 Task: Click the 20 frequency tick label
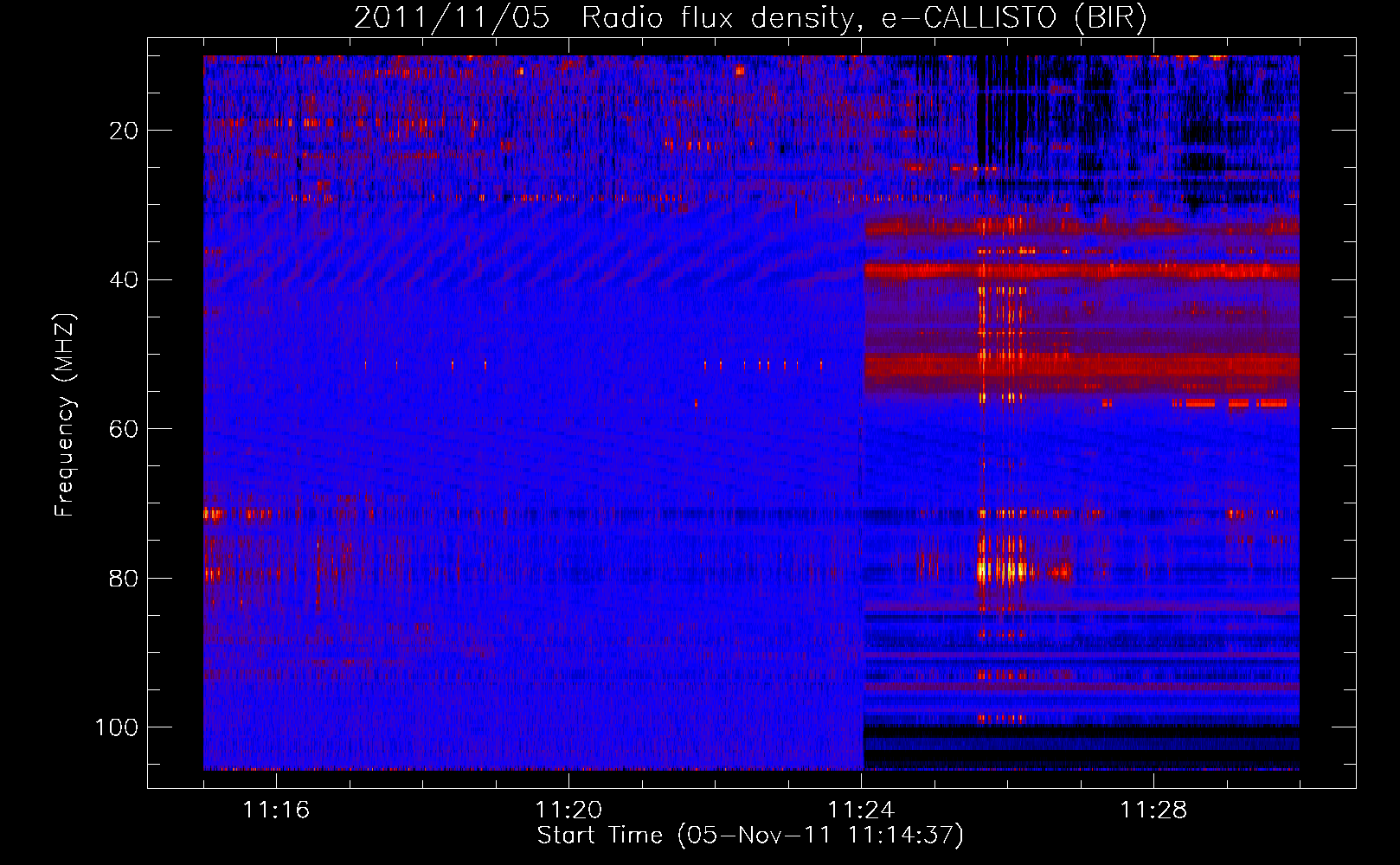(124, 131)
